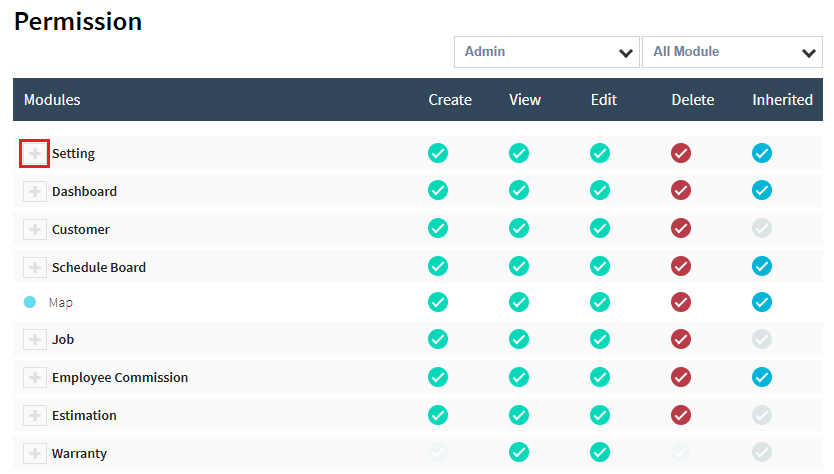Image resolution: width=834 pixels, height=474 pixels.
Task: Click the blue dot beside Map
Action: pos(30,302)
